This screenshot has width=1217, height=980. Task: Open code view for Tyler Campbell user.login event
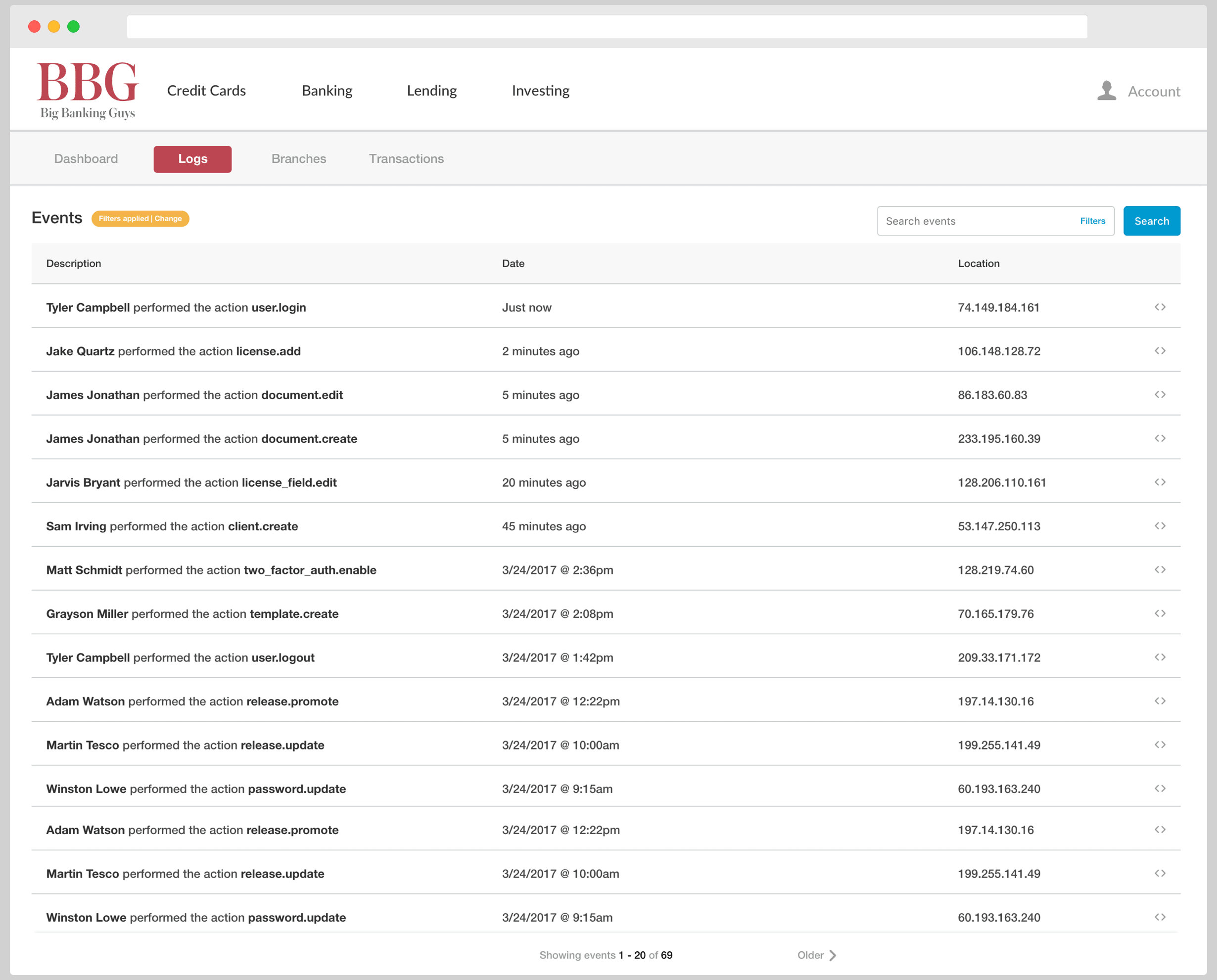pos(1161,307)
